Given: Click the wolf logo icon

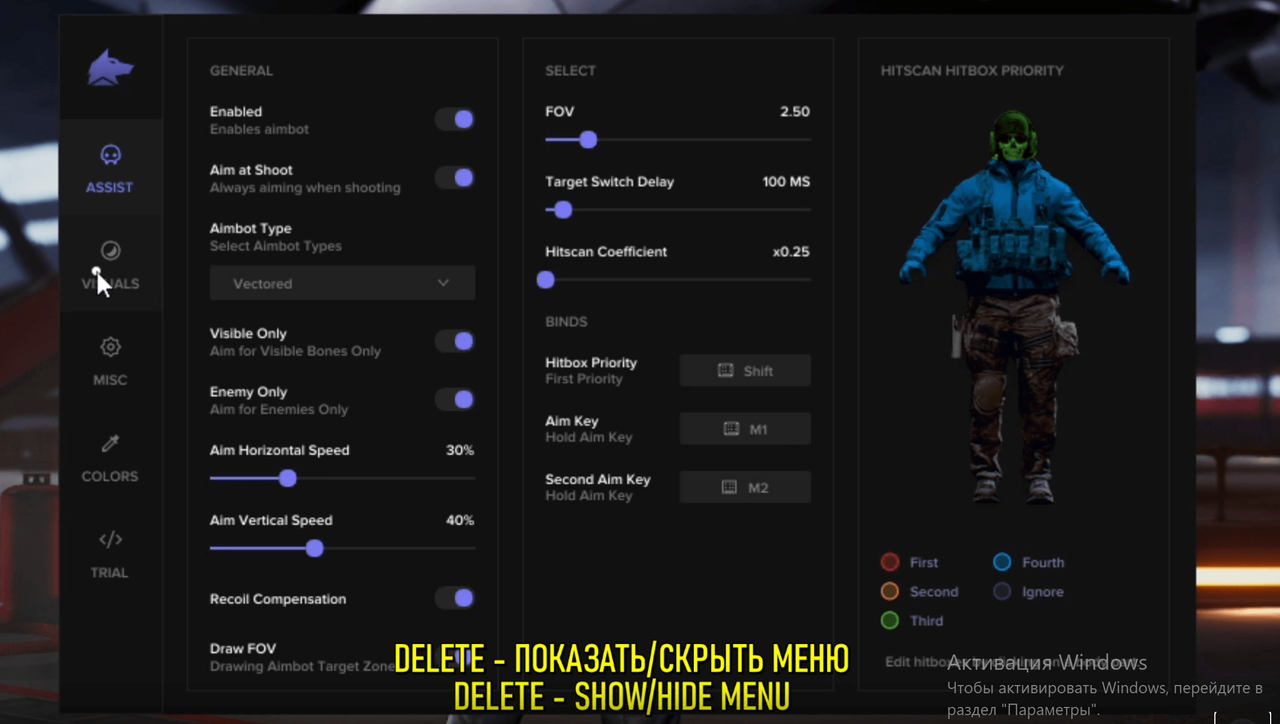Looking at the screenshot, I should [110, 67].
